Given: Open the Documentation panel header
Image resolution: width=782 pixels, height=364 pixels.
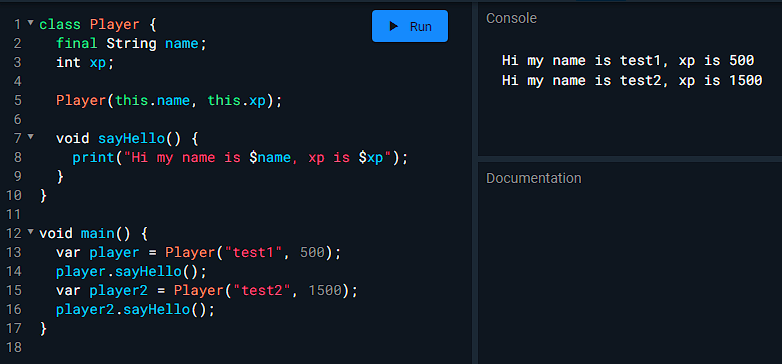Looking at the screenshot, I should click(x=534, y=178).
